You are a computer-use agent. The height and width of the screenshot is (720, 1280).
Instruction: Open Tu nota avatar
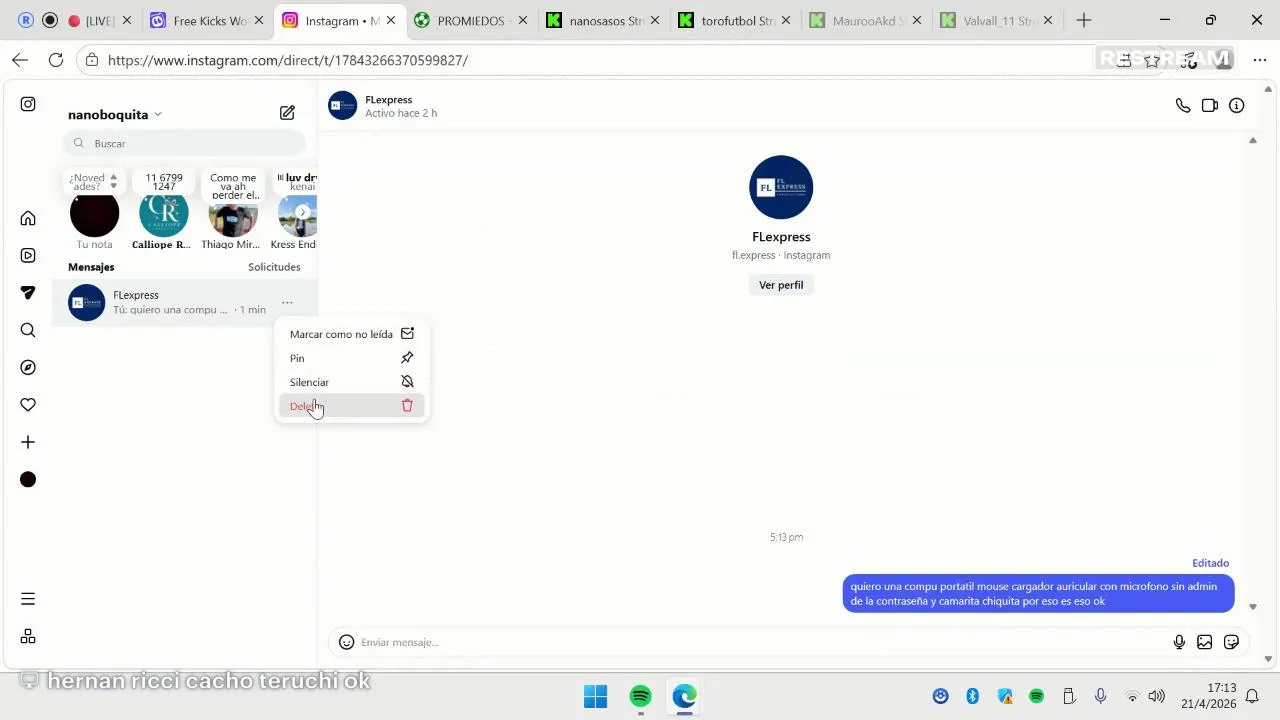tap(94, 212)
